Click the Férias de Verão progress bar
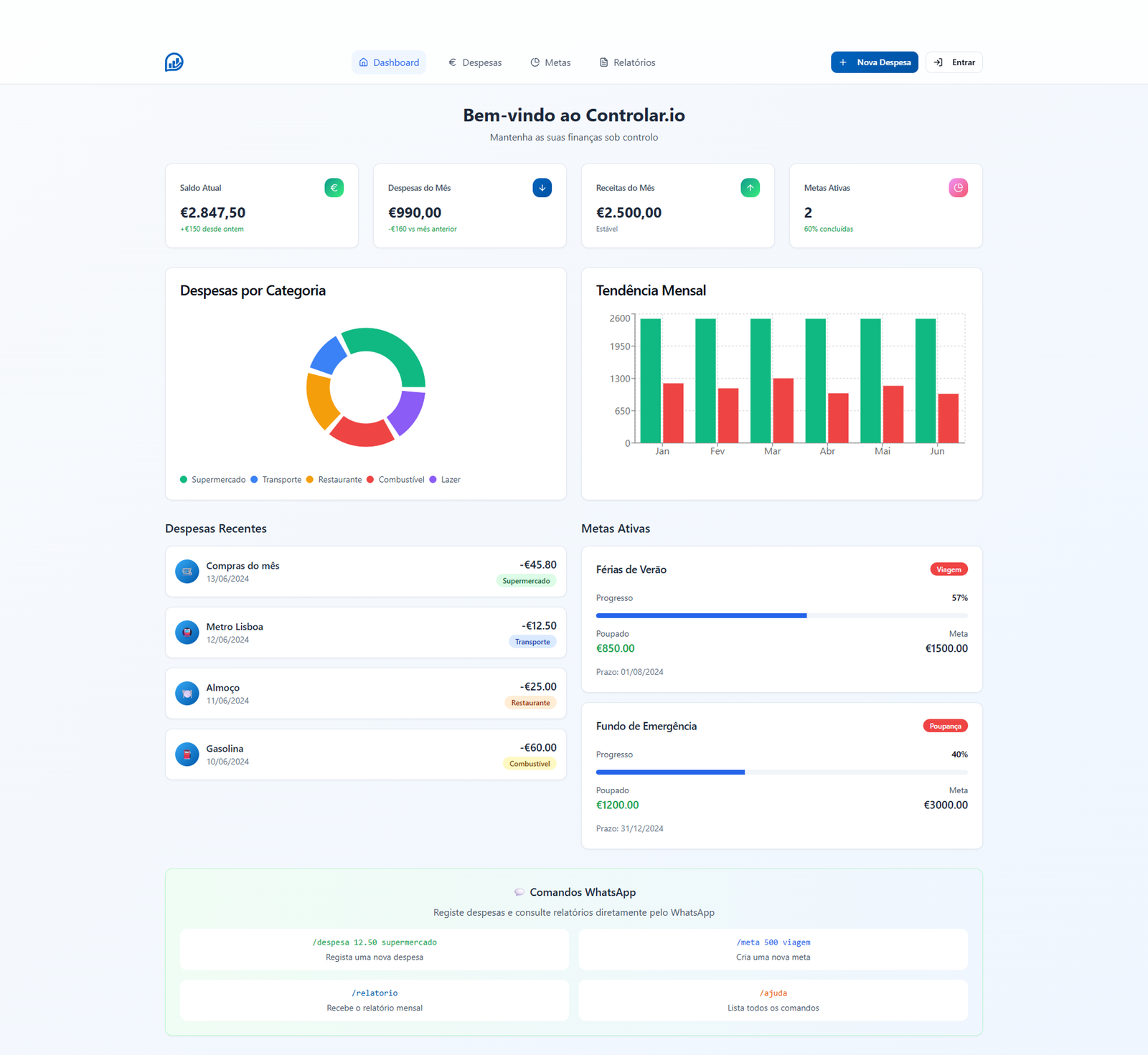This screenshot has height=1055, width=1148. (782, 615)
